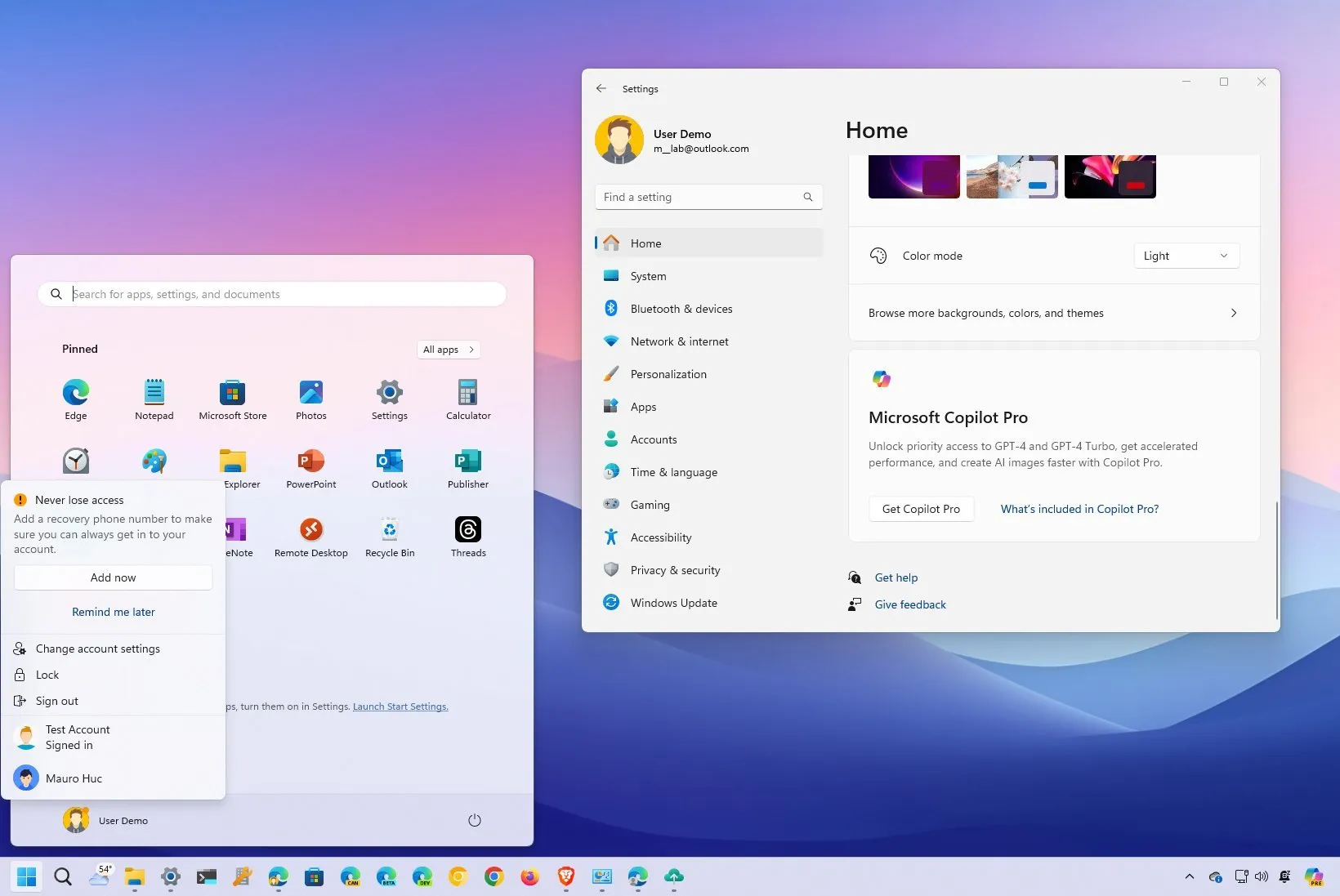1340x896 pixels.
Task: Open Accessibility settings
Action: pyautogui.click(x=709, y=537)
